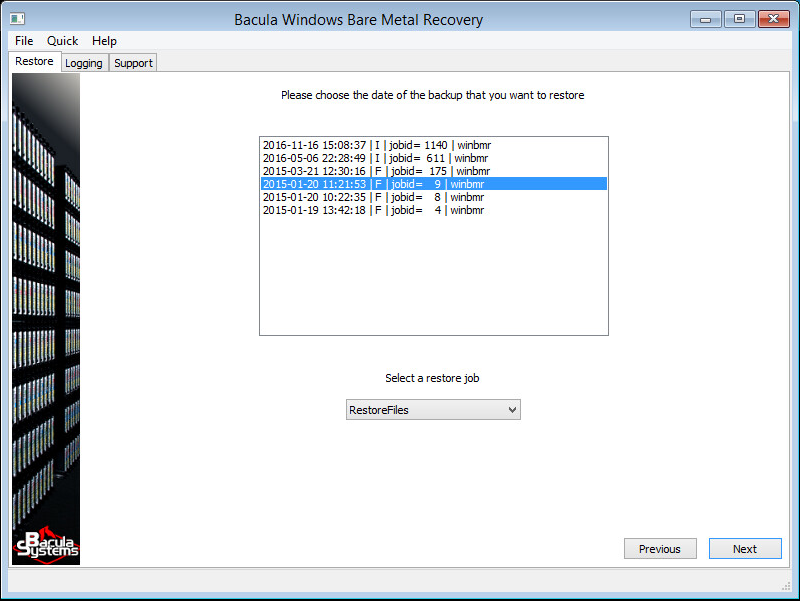
Task: Click the application icon in title bar
Action: 17,19
